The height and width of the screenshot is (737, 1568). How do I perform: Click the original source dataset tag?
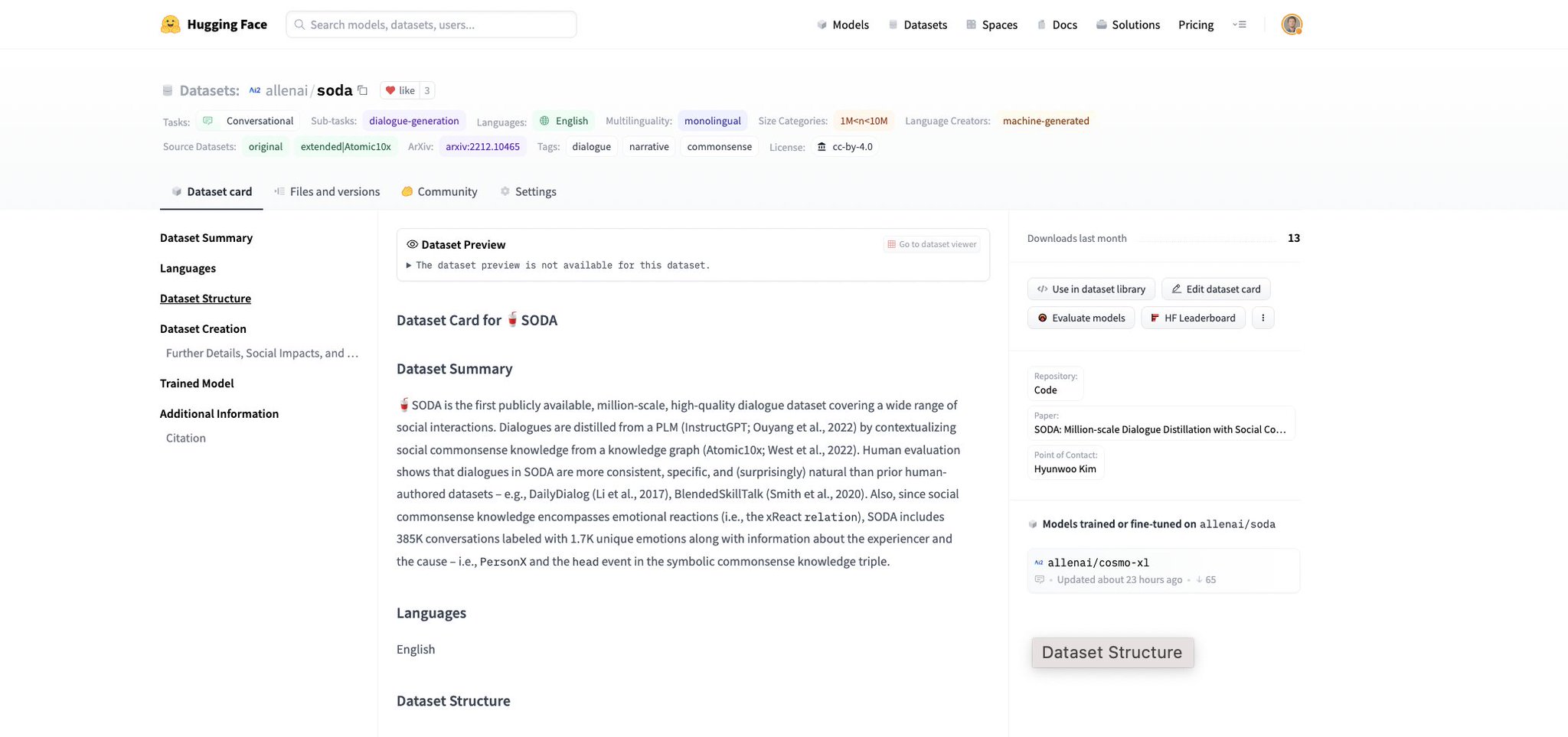pyautogui.click(x=266, y=146)
